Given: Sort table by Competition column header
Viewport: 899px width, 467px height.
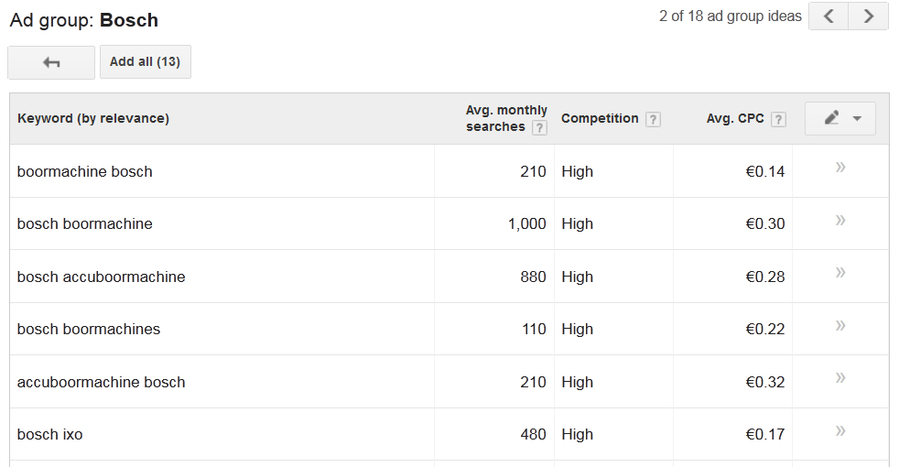Looking at the screenshot, I should pyautogui.click(x=599, y=118).
